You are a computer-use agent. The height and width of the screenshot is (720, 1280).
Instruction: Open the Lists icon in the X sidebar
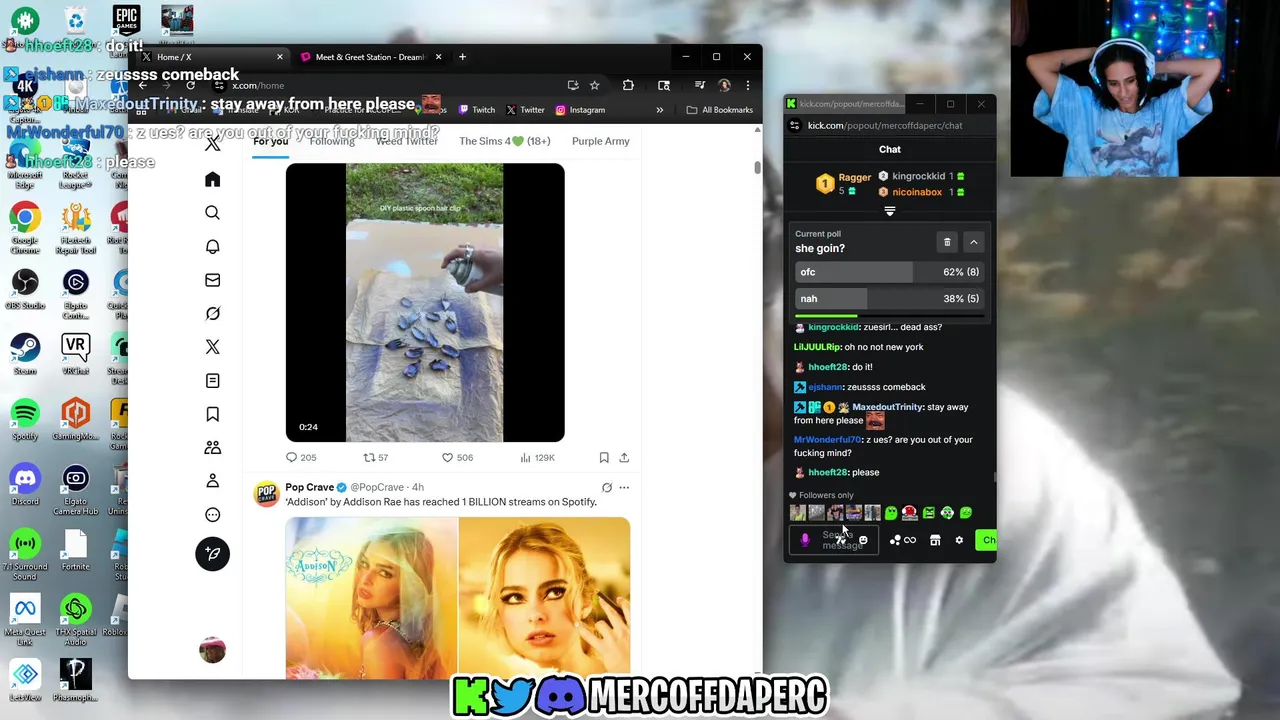point(212,381)
